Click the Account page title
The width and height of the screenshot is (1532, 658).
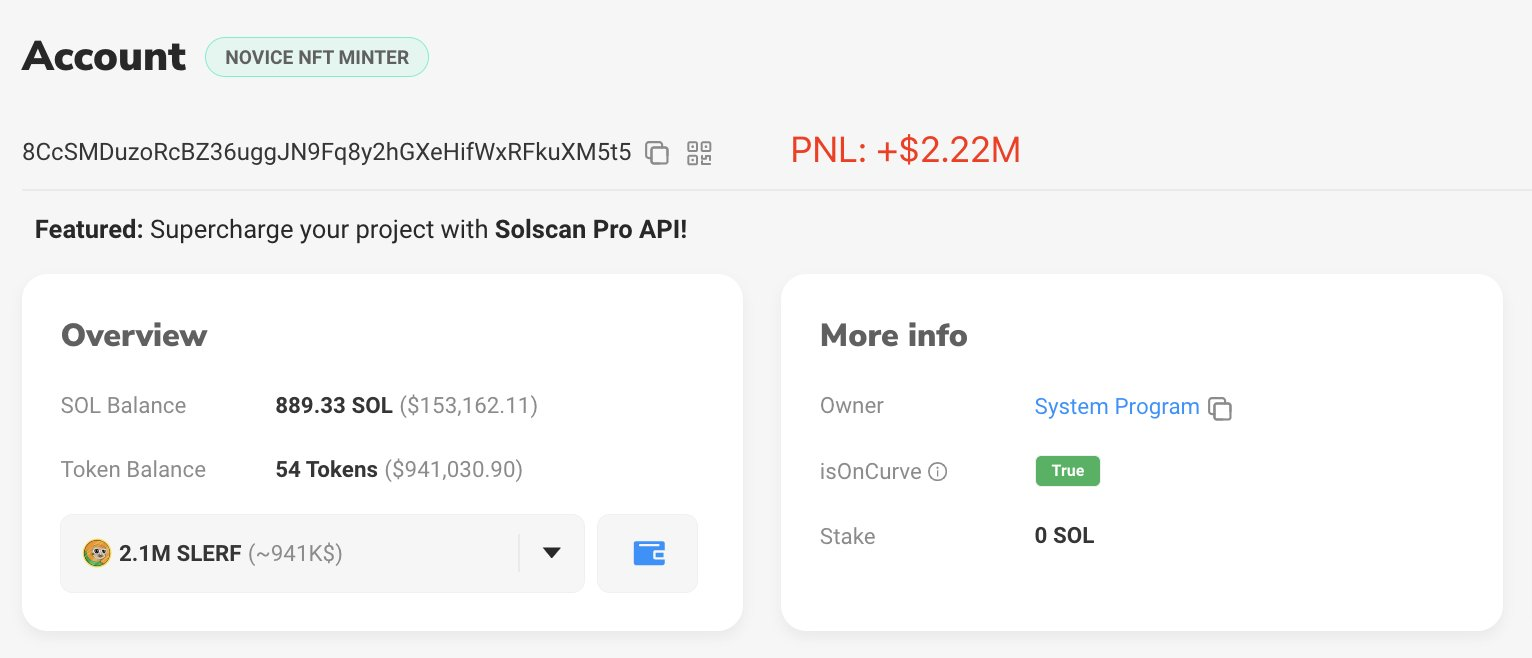104,56
